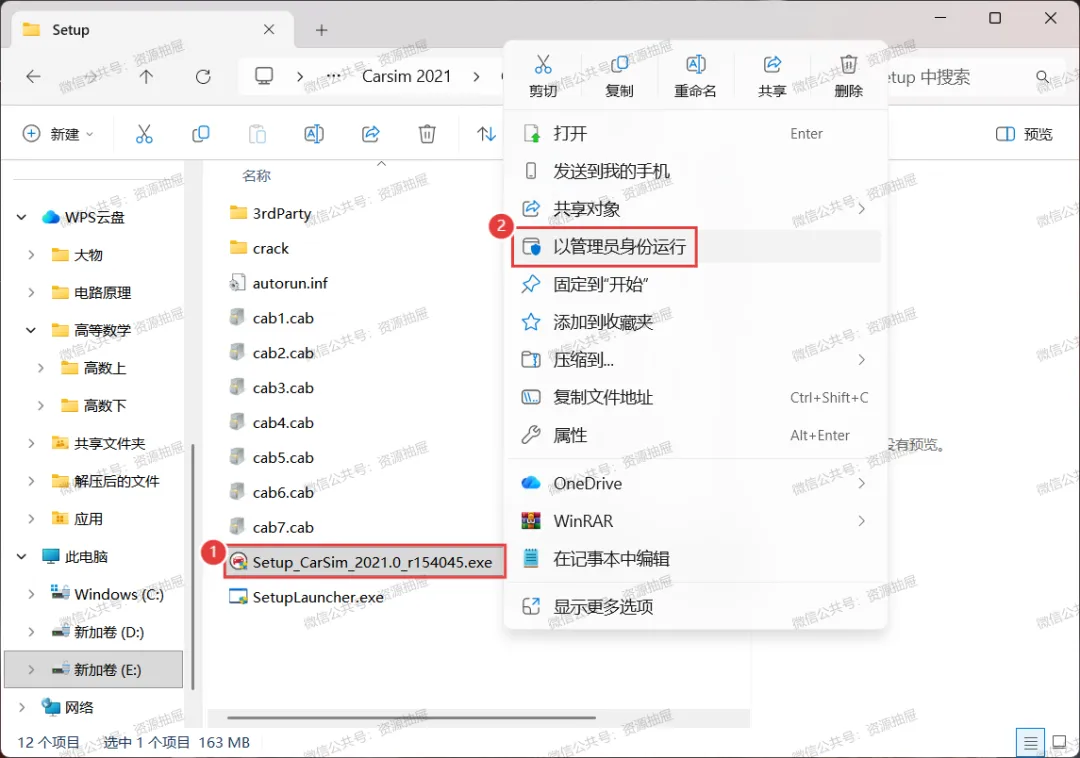The image size is (1080, 758).
Task: Select the SetupLauncher.exe file
Action: (x=307, y=597)
